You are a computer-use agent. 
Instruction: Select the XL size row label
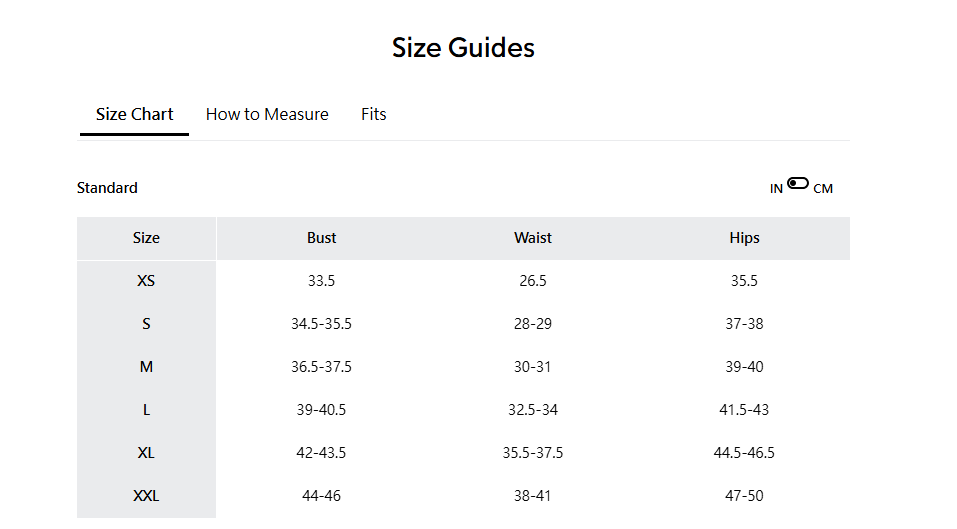pyautogui.click(x=146, y=453)
